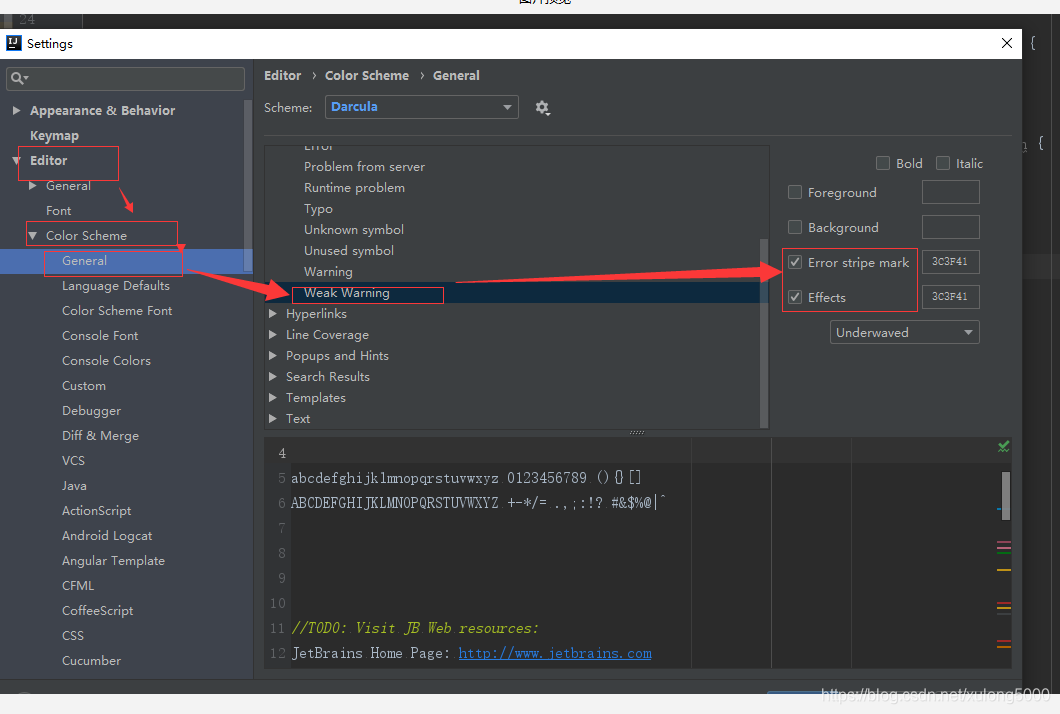Click the Background color swatch
This screenshot has width=1060, height=714.
click(950, 227)
